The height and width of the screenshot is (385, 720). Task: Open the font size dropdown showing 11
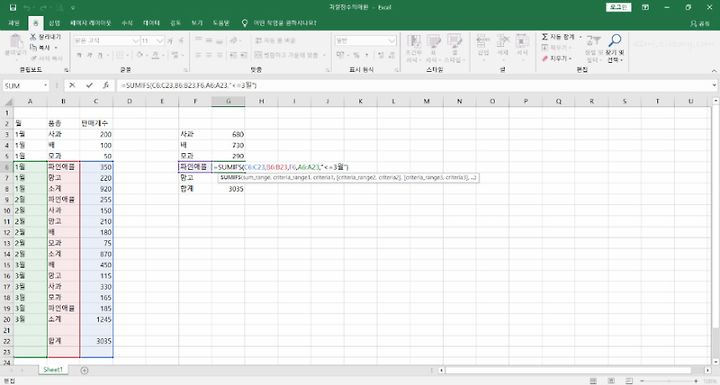tap(160, 41)
